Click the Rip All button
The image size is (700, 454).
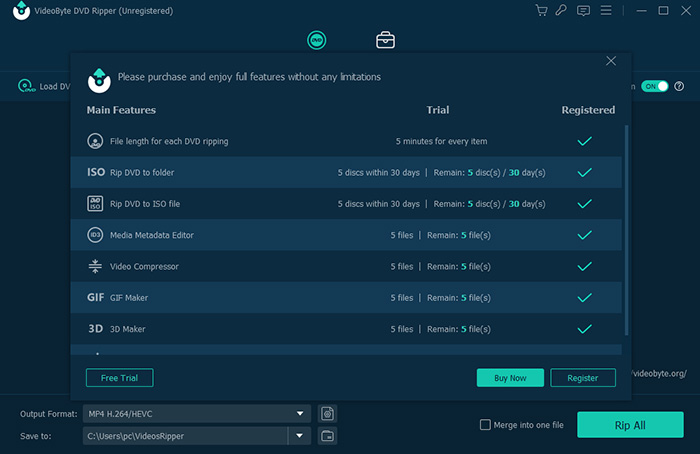[630, 425]
